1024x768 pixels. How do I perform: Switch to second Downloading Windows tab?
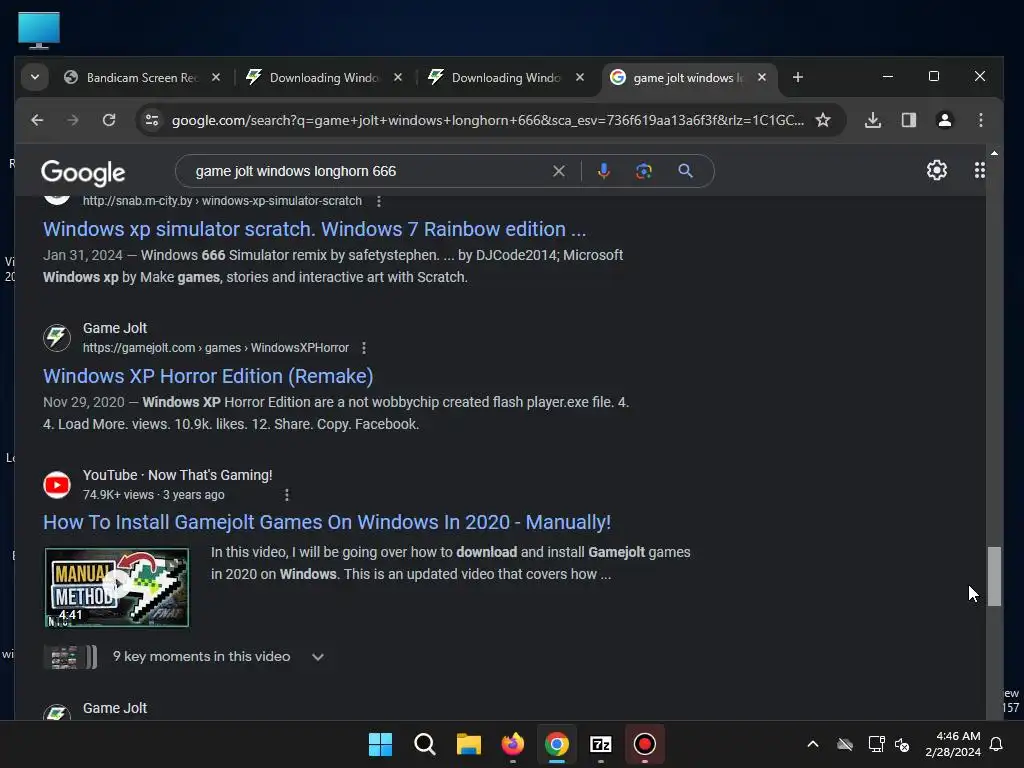tap(506, 78)
